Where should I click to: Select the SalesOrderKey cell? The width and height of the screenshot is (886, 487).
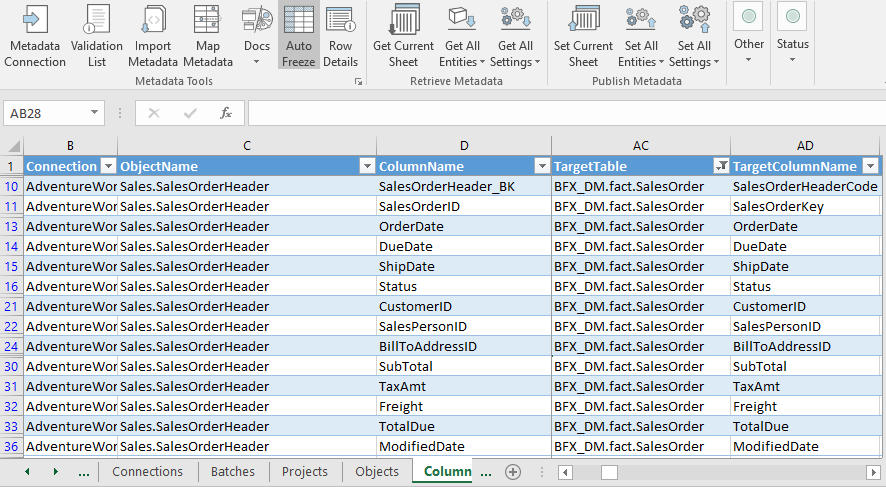pyautogui.click(x=805, y=206)
